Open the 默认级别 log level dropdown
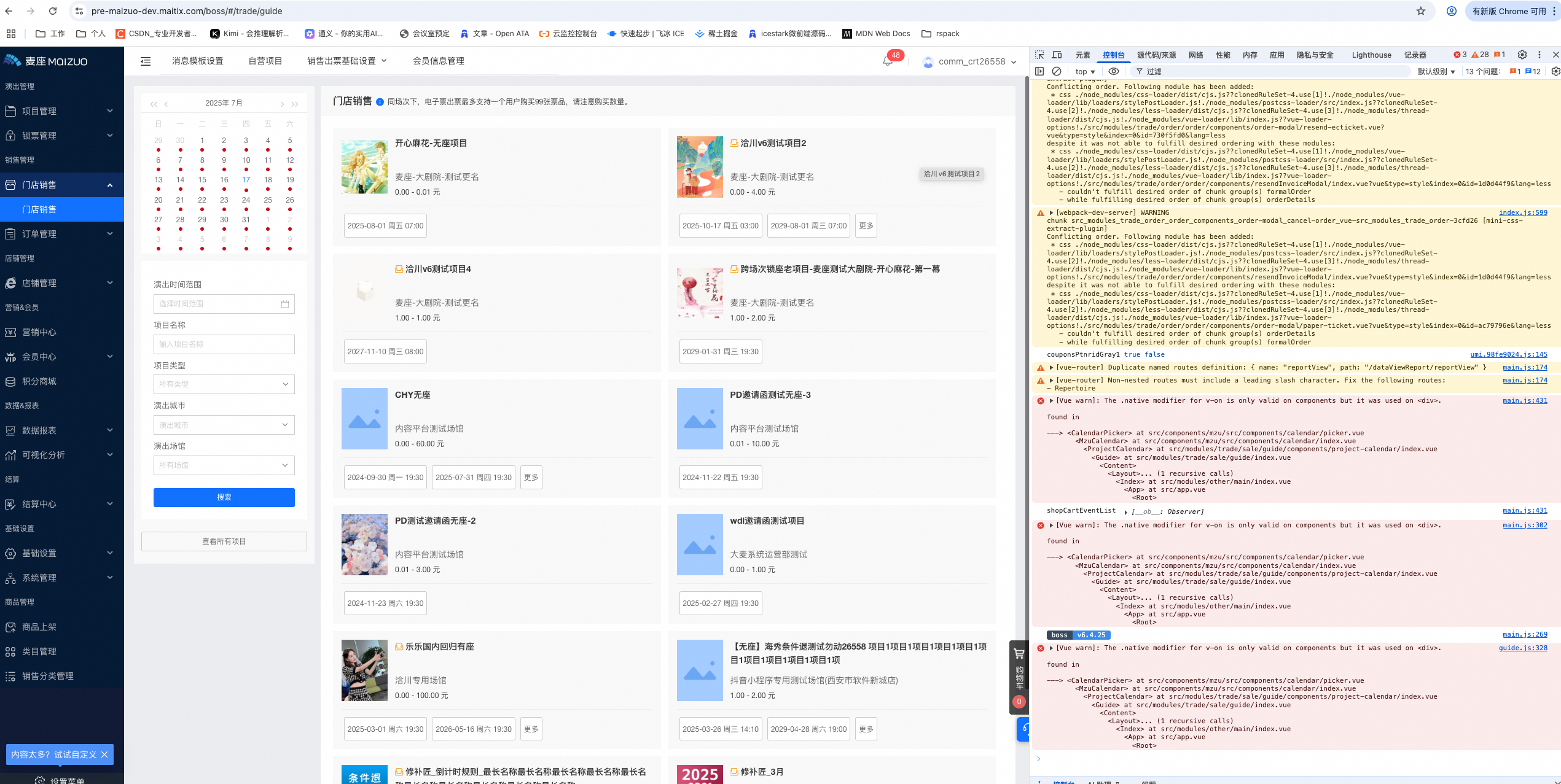The width and height of the screenshot is (1561, 784). 1436,72
